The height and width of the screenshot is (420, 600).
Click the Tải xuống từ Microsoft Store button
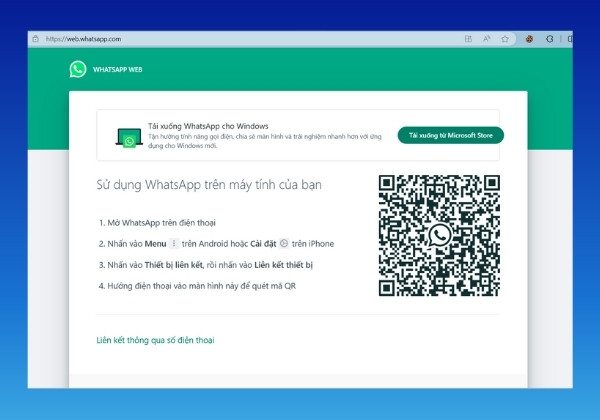click(x=451, y=135)
